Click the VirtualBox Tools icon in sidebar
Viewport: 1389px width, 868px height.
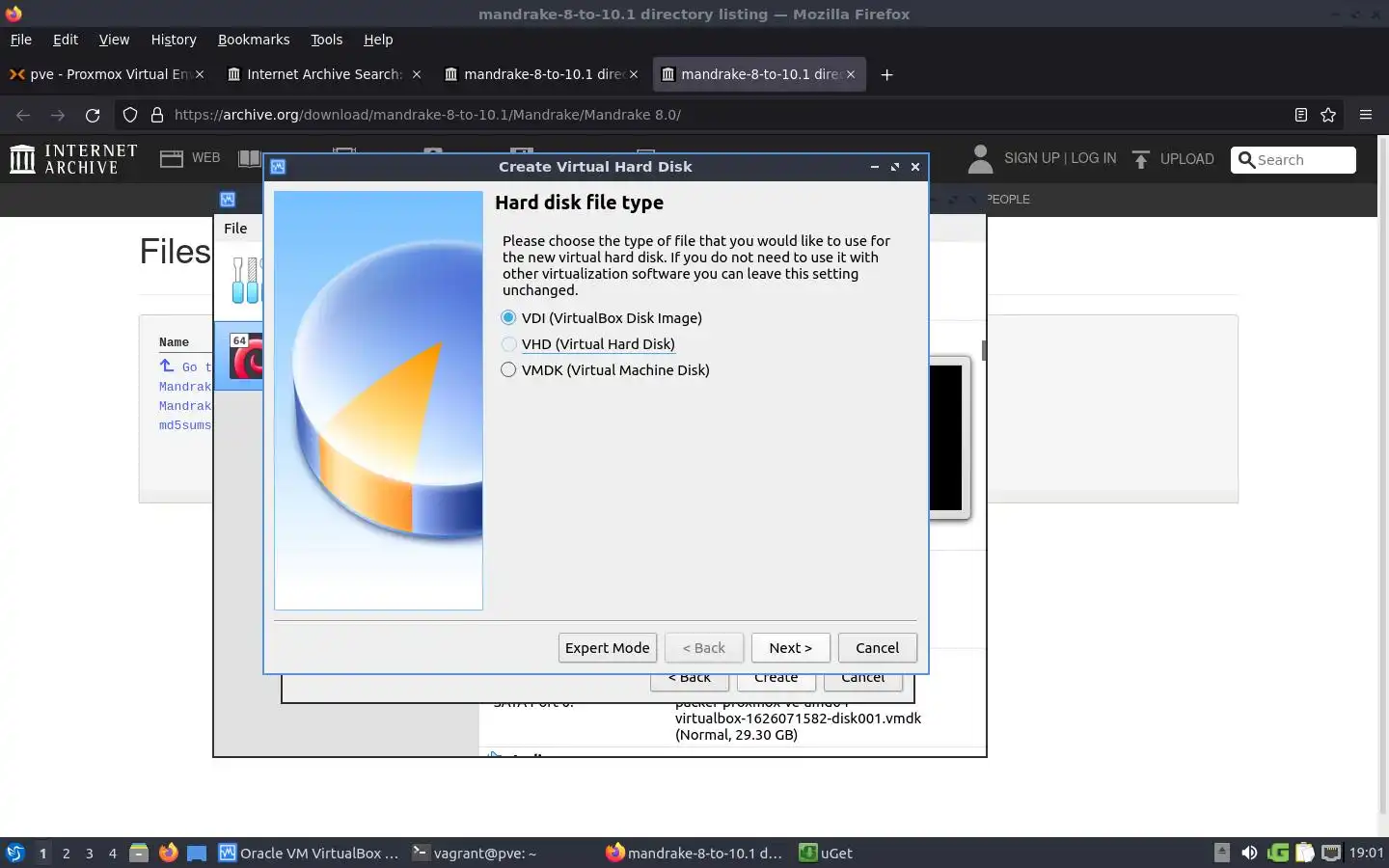coord(245,281)
